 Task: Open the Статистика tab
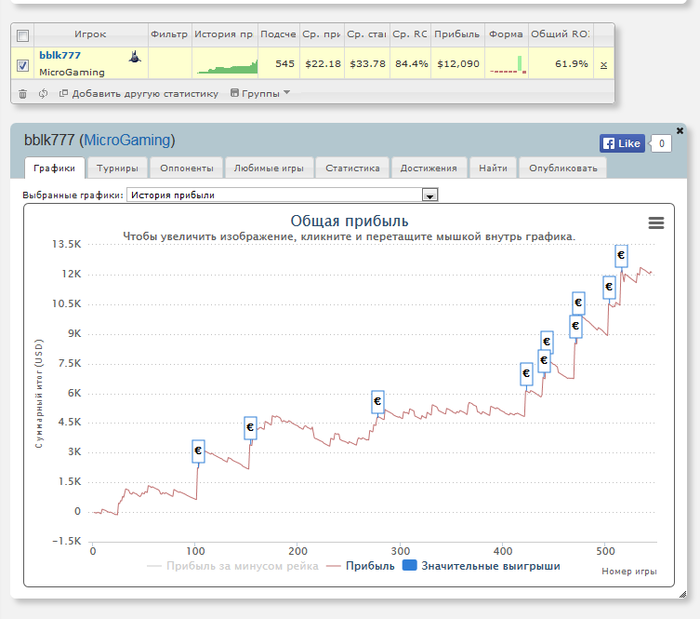pyautogui.click(x=352, y=168)
